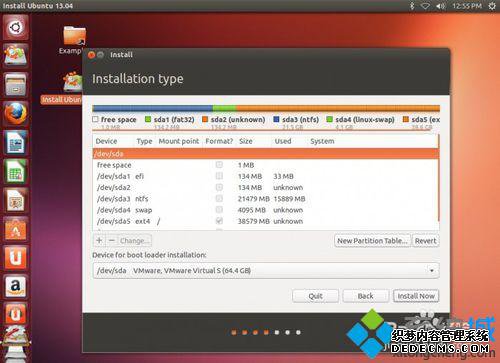Click the minus button to delete partition
Viewport: 500px width, 363px height.
112,240
